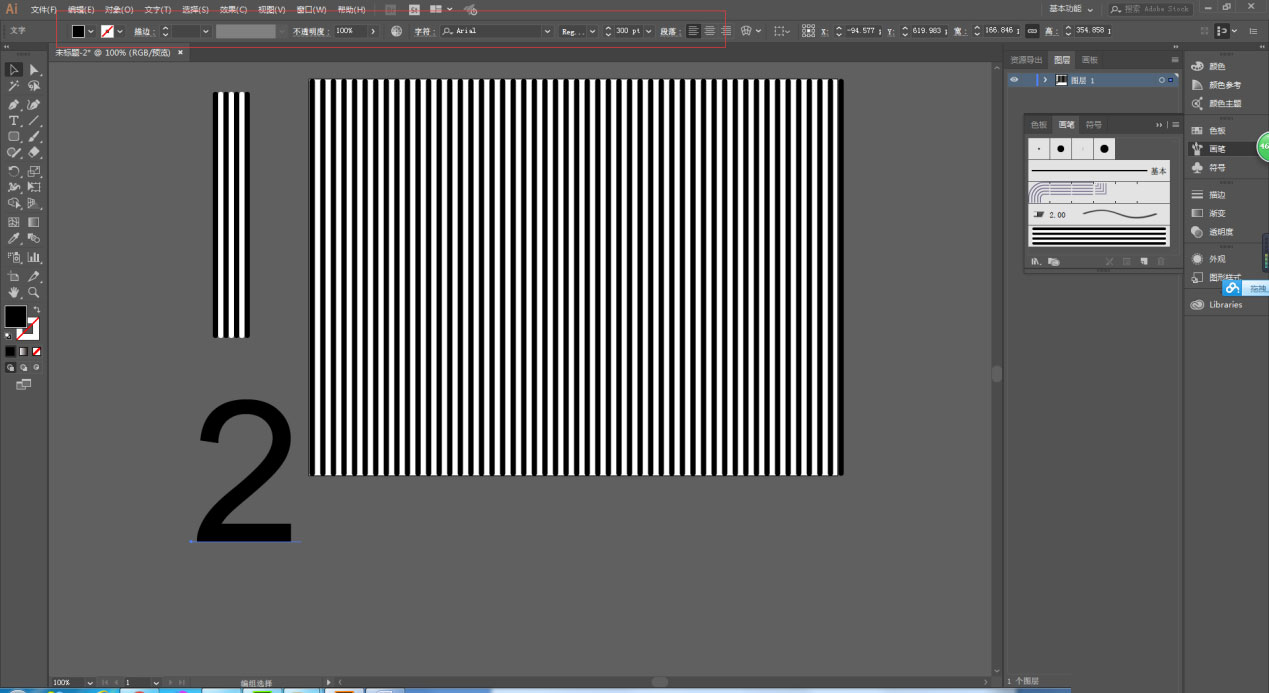
Task: Select the Gradient tool in toolbox
Action: pyautogui.click(x=34, y=222)
